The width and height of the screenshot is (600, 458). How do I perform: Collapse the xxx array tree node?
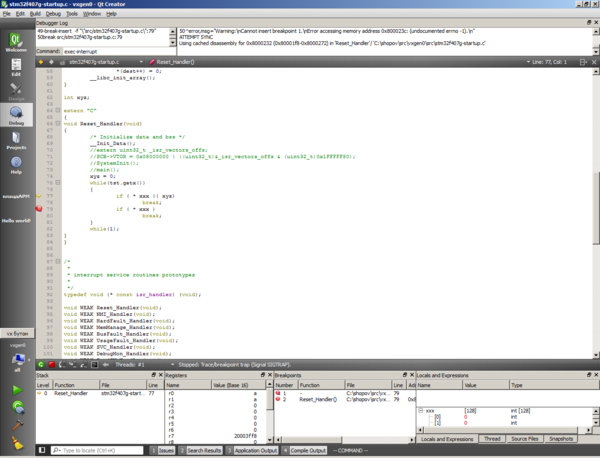(421, 411)
